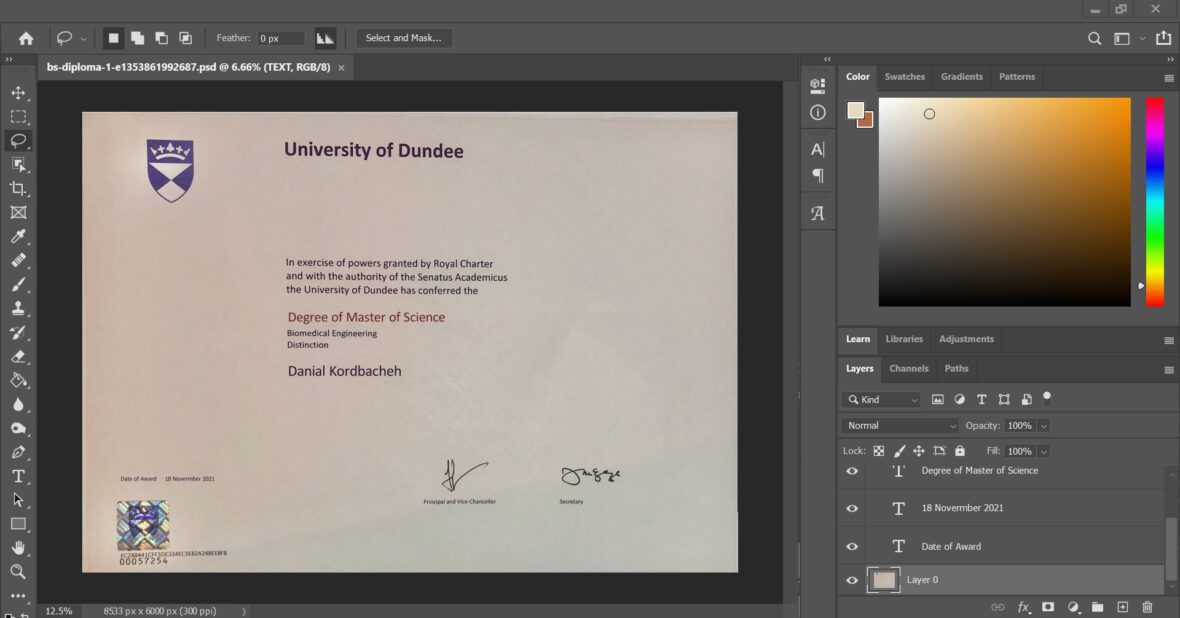Open the Character panel icon
Screen dimensions: 1180x618
pos(817,149)
